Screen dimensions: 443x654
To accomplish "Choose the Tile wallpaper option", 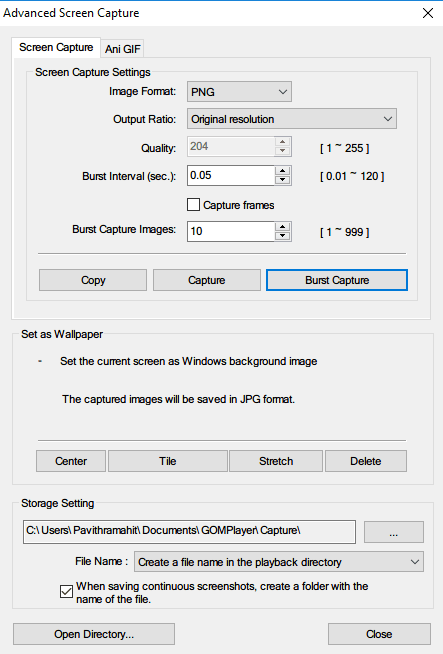I will pos(168,461).
